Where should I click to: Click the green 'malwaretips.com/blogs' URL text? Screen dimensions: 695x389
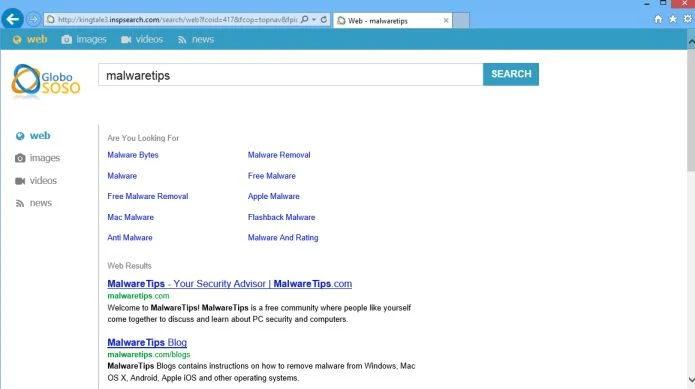(x=148, y=354)
